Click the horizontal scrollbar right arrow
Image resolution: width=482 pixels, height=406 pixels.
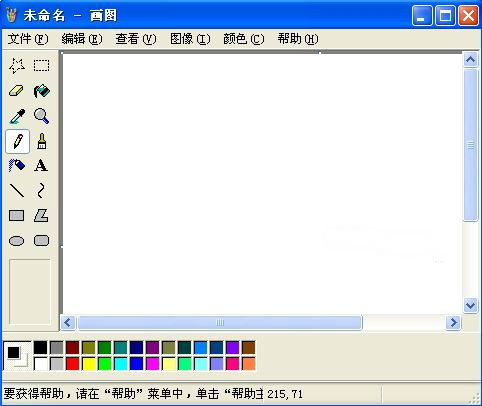point(453,323)
